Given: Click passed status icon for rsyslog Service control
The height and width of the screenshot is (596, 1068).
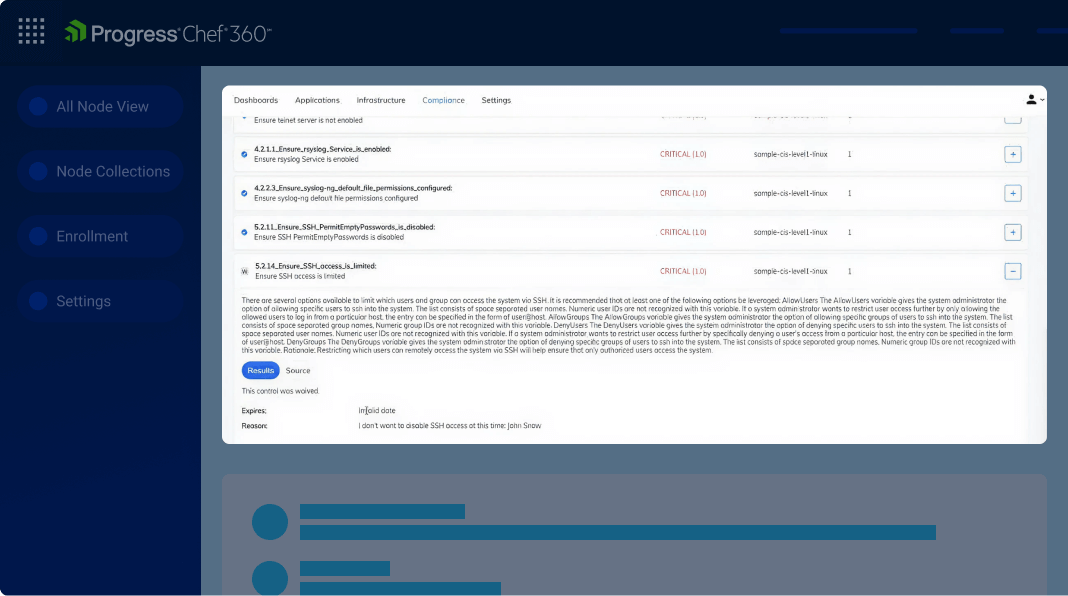Looking at the screenshot, I should point(244,155).
